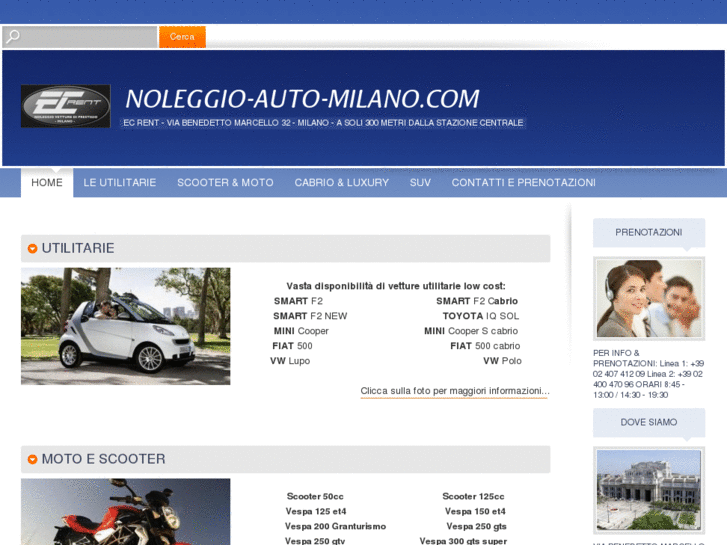
Task: Open the HOME menu tab
Action: pyautogui.click(x=47, y=182)
